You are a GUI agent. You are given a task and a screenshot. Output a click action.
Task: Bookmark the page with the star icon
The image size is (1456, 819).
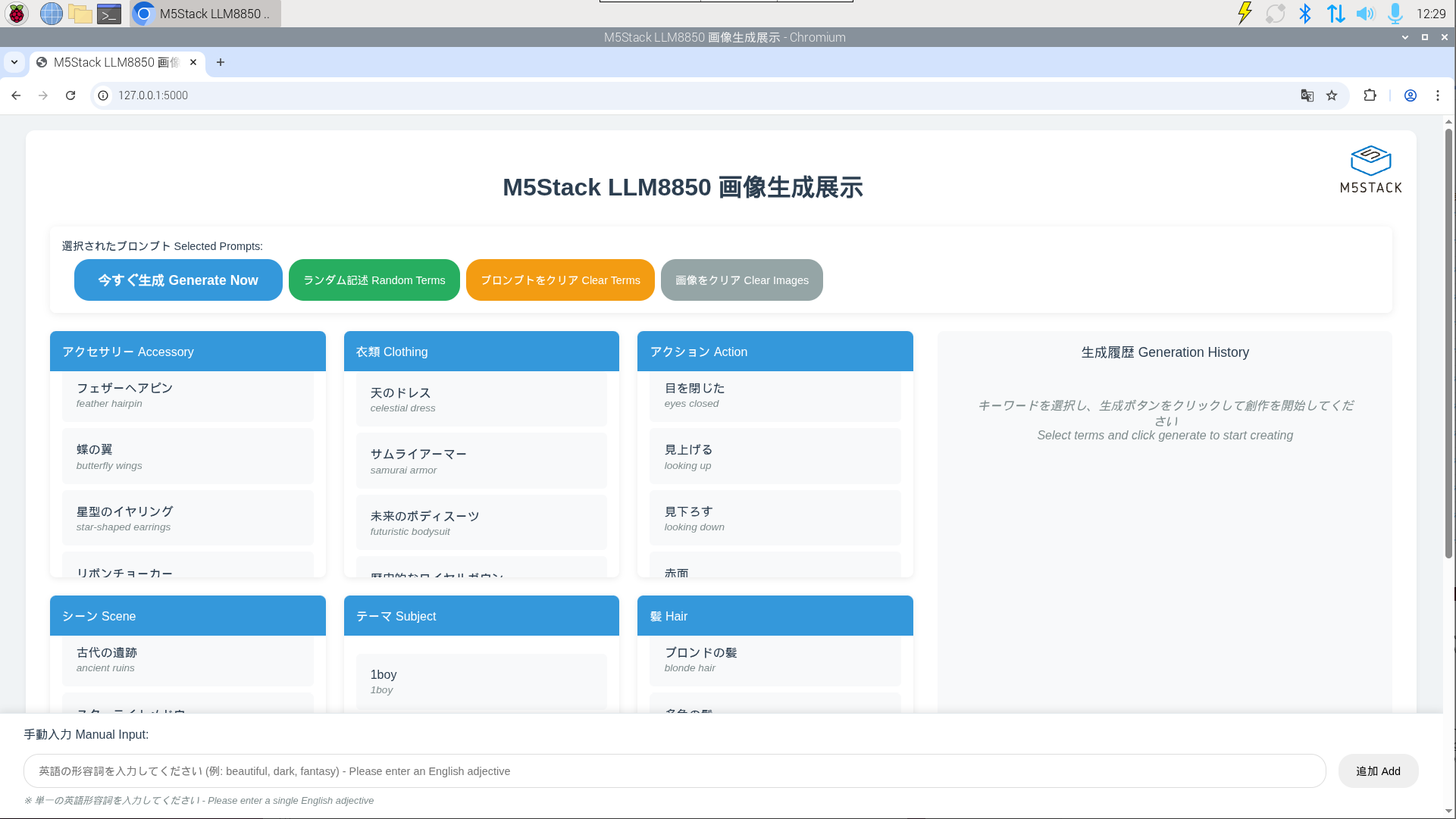1332,95
